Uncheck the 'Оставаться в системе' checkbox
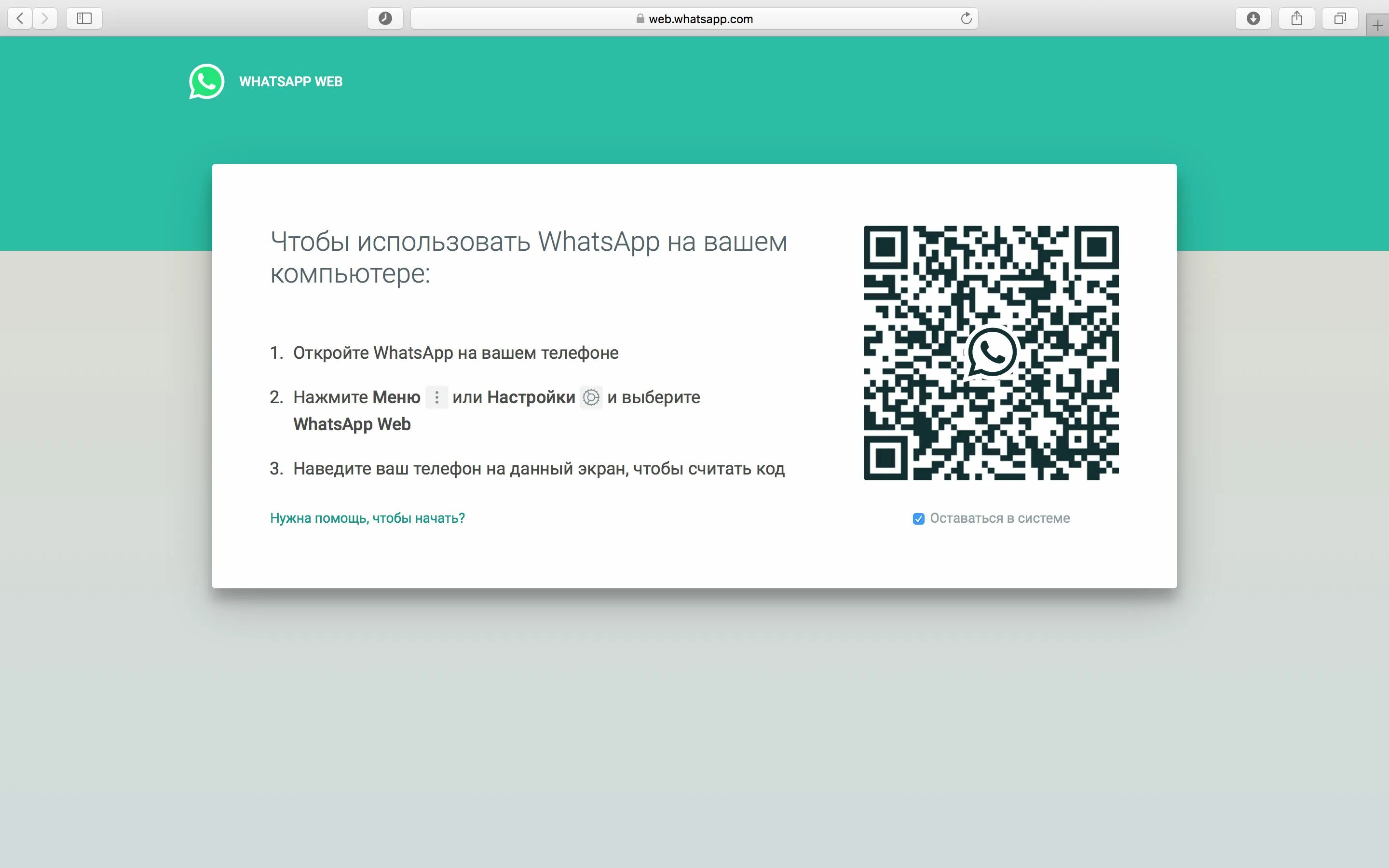Viewport: 1389px width, 868px height. pyautogui.click(x=918, y=519)
